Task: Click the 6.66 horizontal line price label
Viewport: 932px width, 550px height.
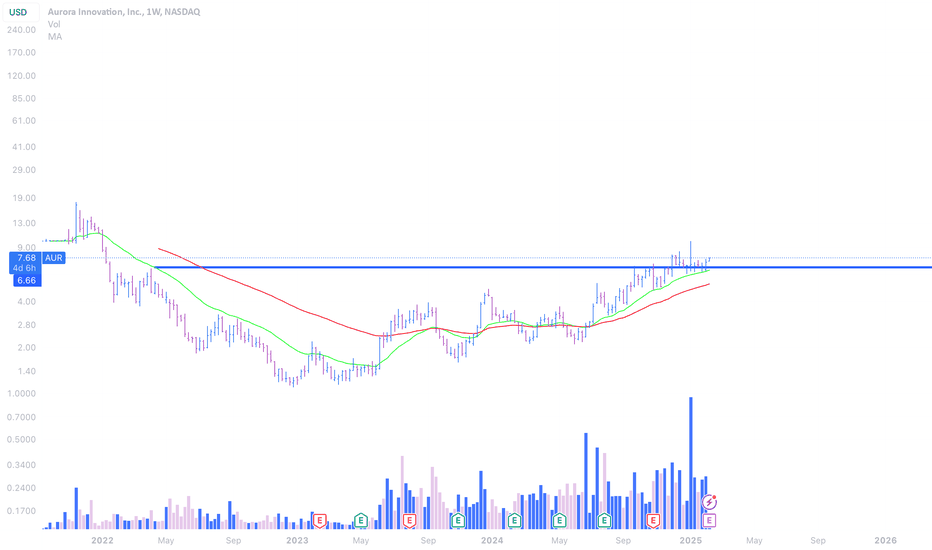Action: pos(26,281)
